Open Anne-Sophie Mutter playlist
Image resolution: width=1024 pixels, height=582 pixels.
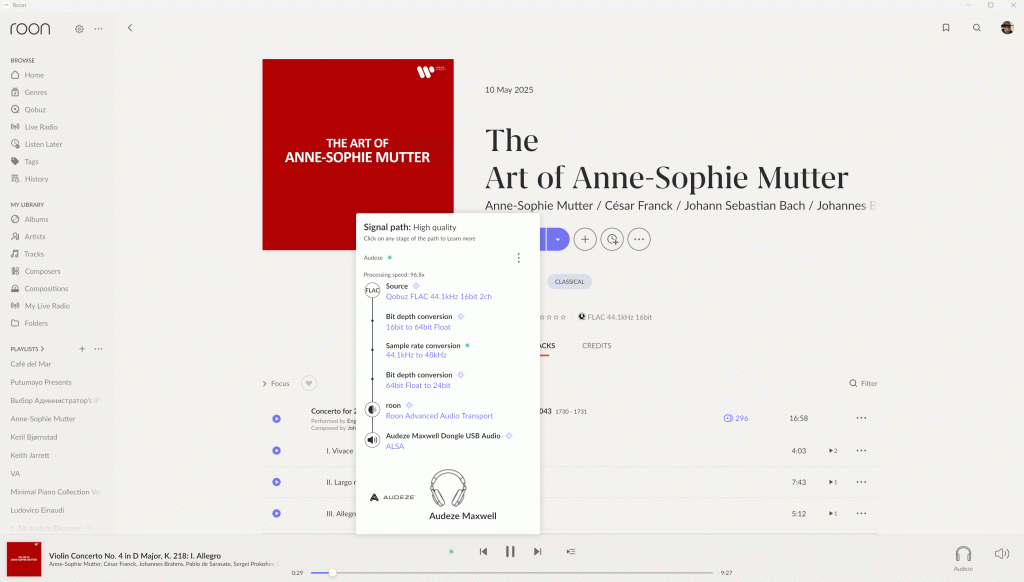coord(43,419)
